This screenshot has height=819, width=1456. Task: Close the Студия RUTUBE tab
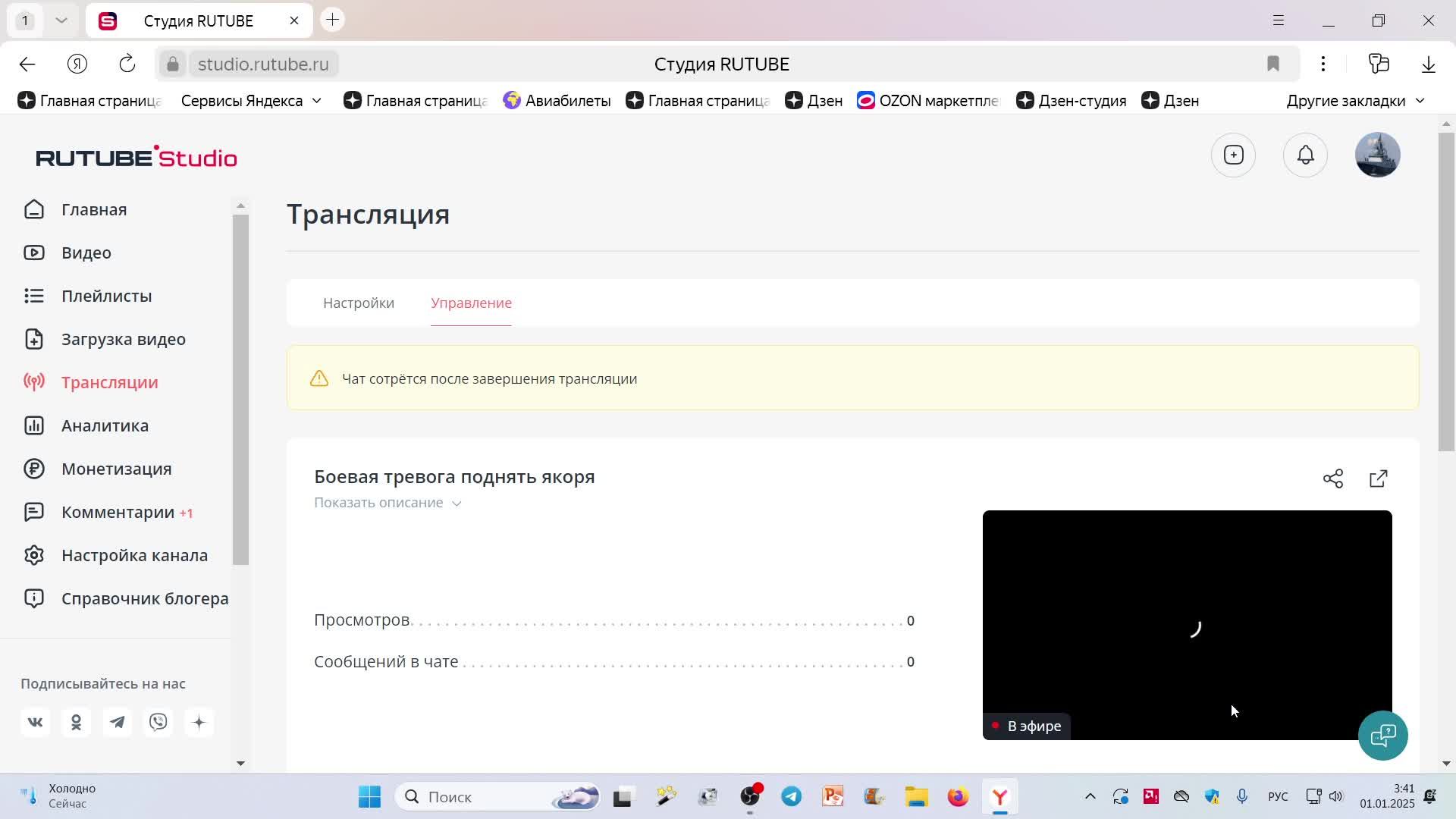pos(294,20)
